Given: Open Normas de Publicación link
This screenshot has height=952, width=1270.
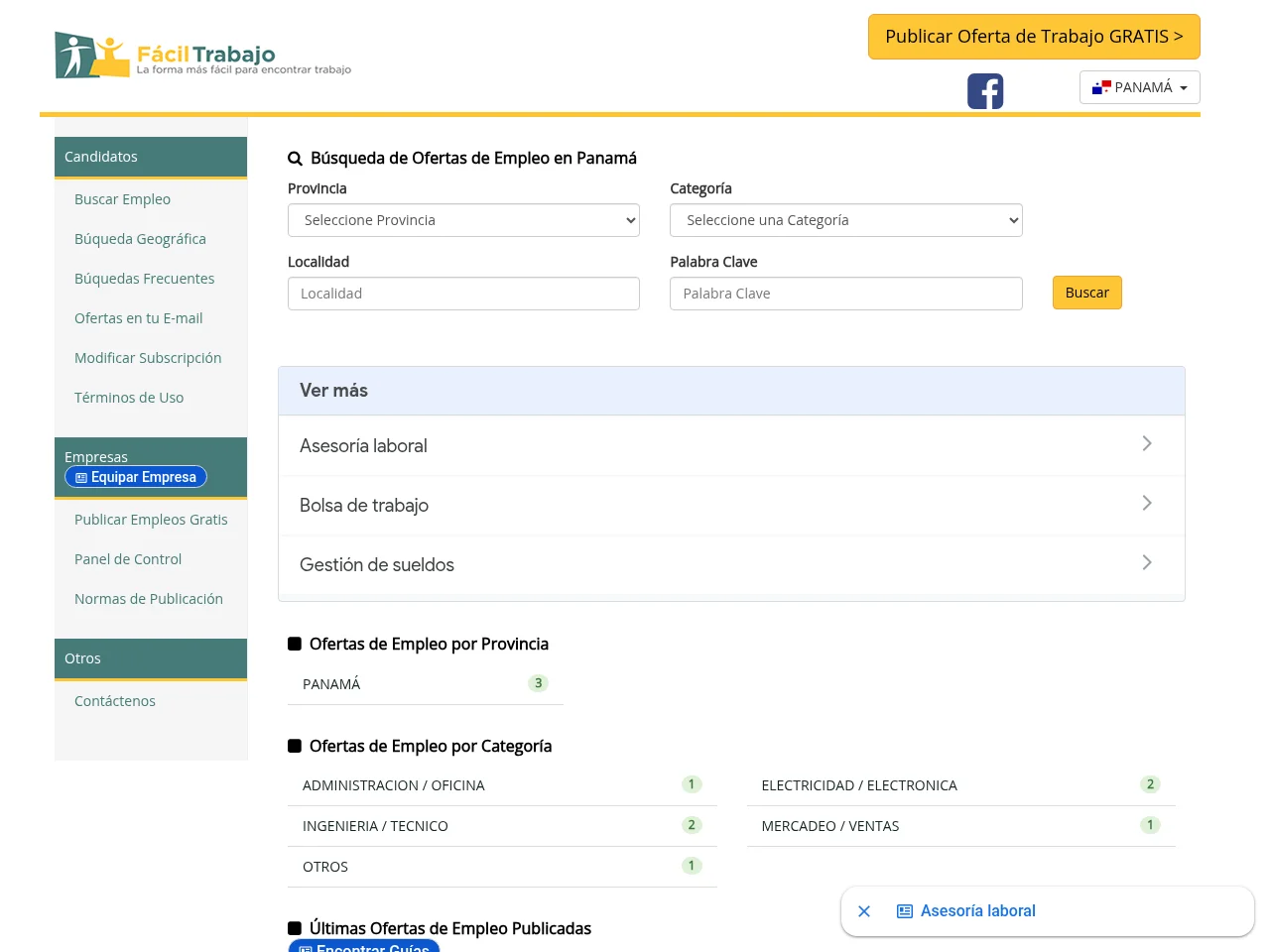Looking at the screenshot, I should (x=149, y=599).
